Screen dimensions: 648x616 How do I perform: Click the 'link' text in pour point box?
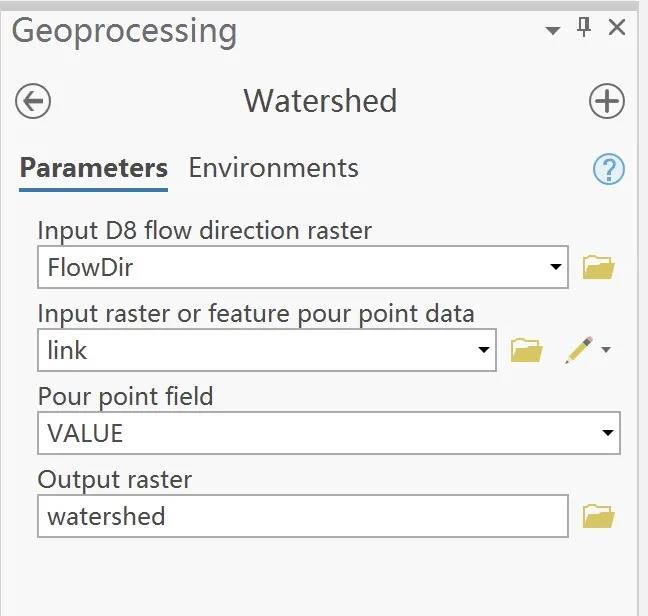(67, 350)
